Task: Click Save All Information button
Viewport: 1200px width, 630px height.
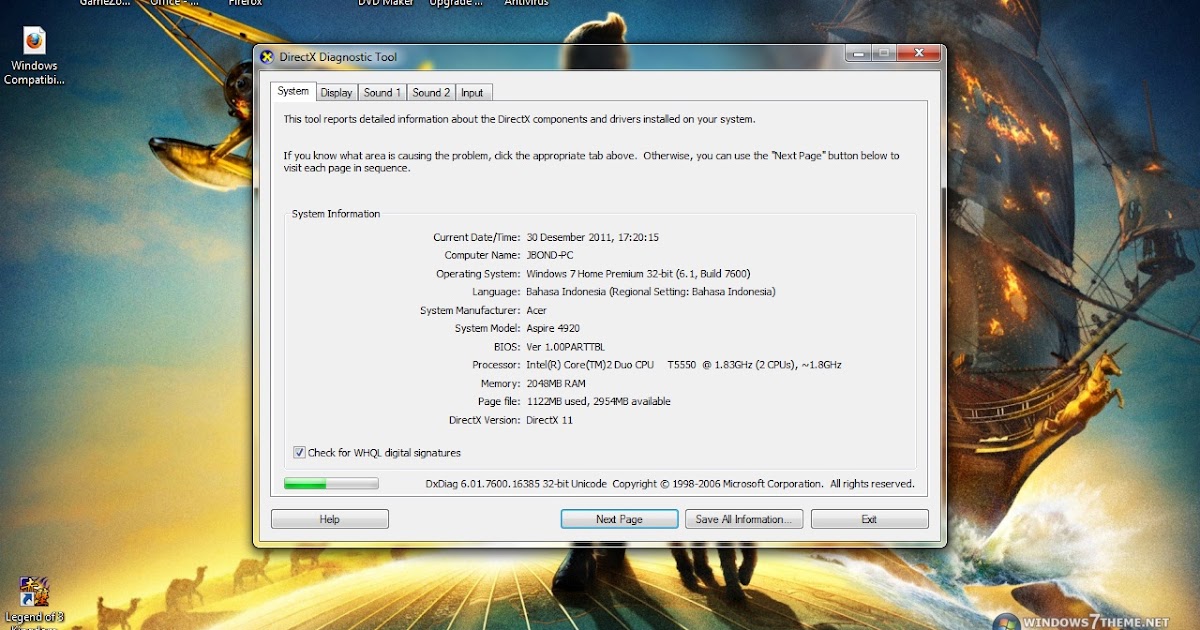Action: click(x=744, y=519)
